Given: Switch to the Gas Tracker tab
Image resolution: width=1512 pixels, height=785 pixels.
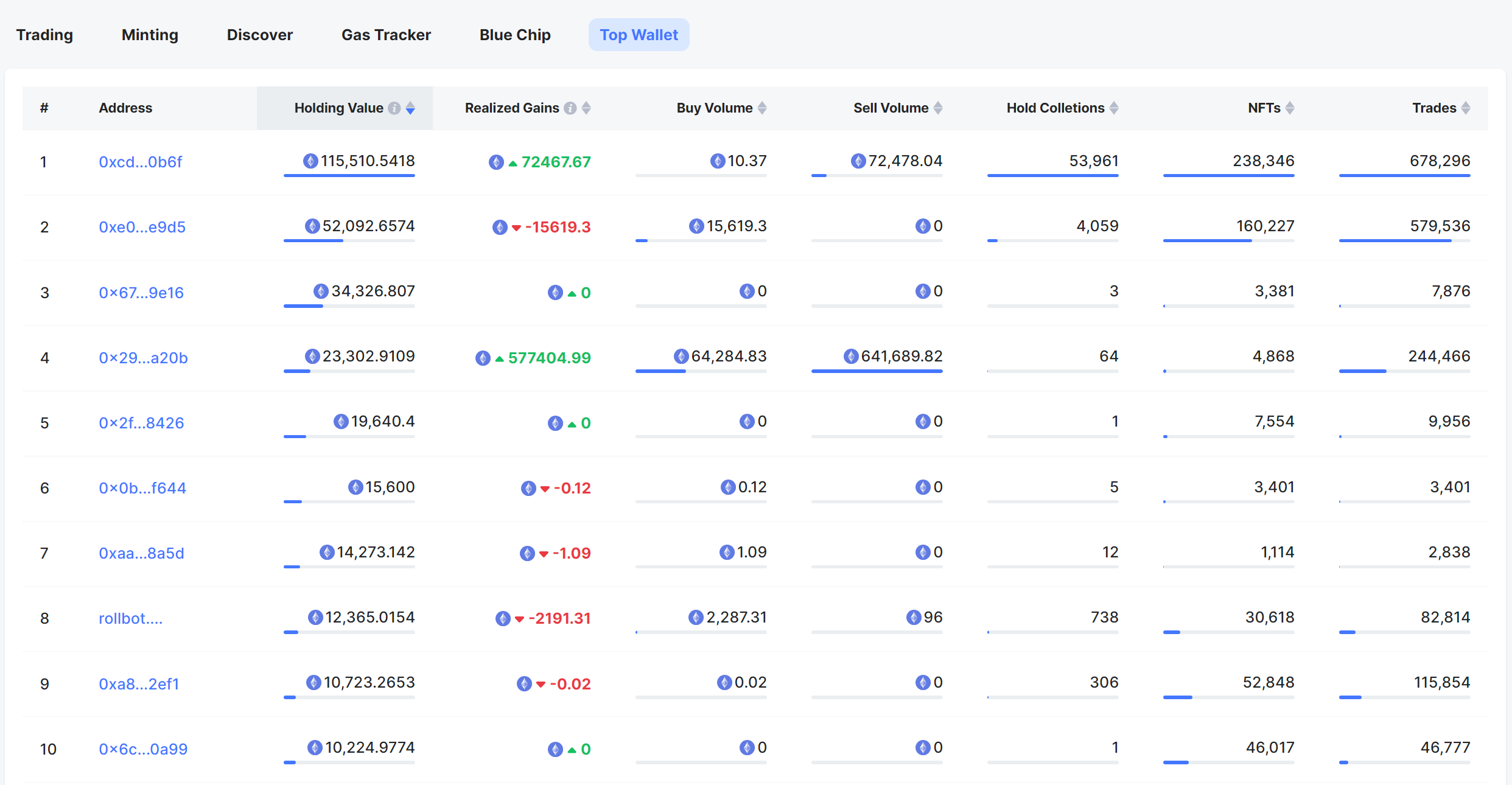Looking at the screenshot, I should point(386,35).
